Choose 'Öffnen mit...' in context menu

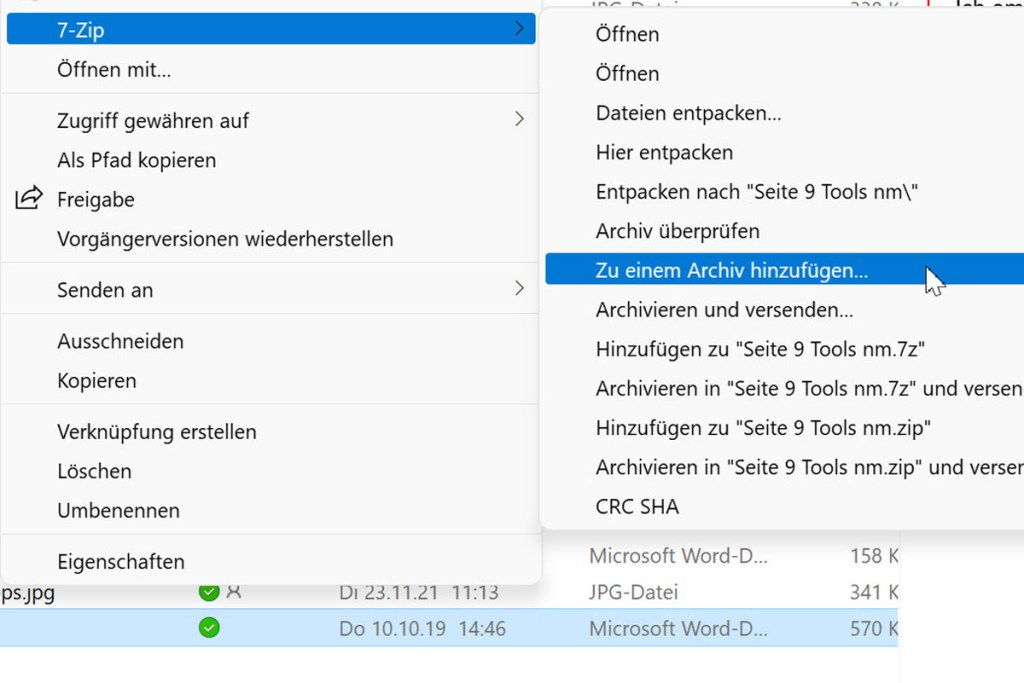[x=114, y=69]
